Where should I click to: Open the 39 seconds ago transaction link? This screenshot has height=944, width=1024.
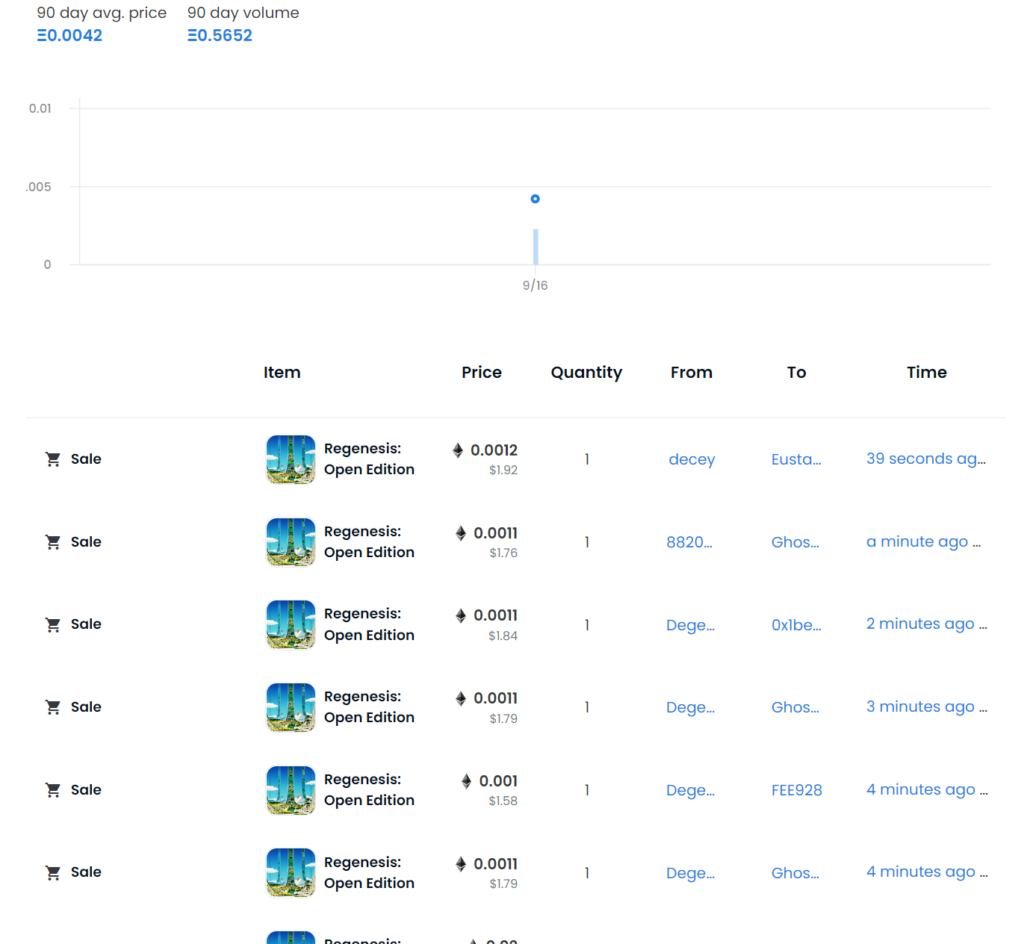[x=925, y=459]
